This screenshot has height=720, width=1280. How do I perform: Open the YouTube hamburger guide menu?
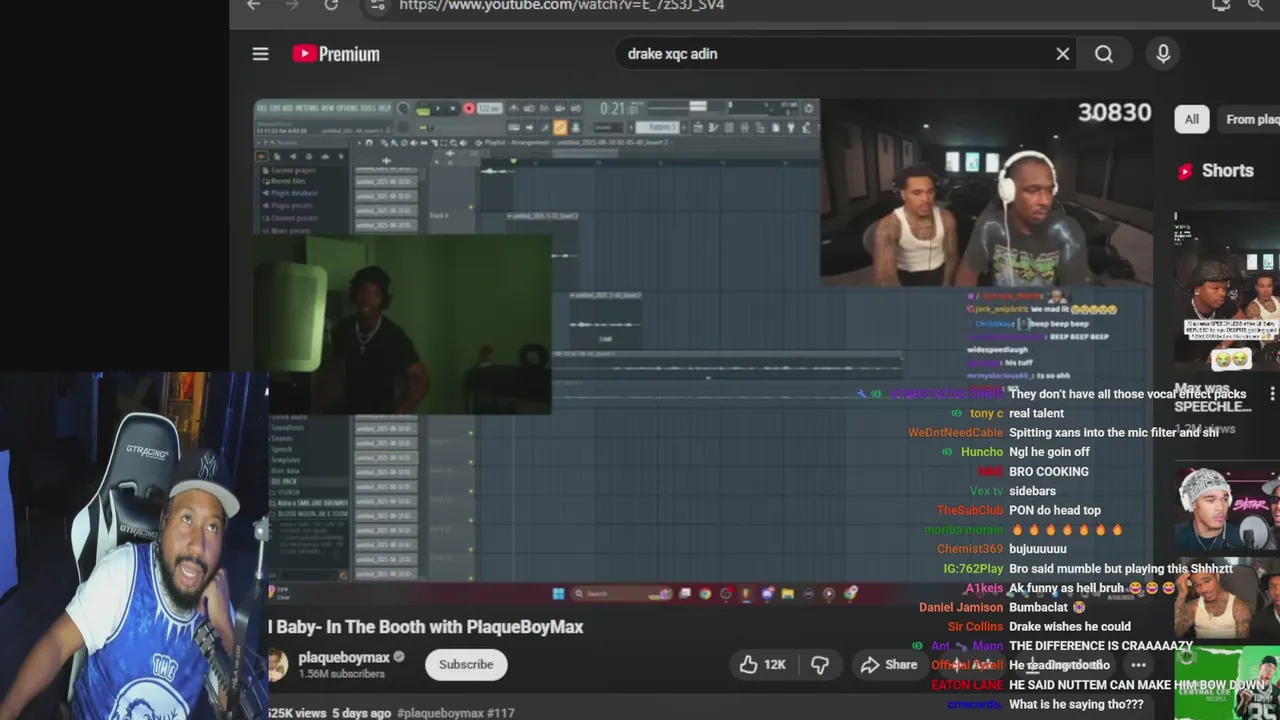[260, 54]
